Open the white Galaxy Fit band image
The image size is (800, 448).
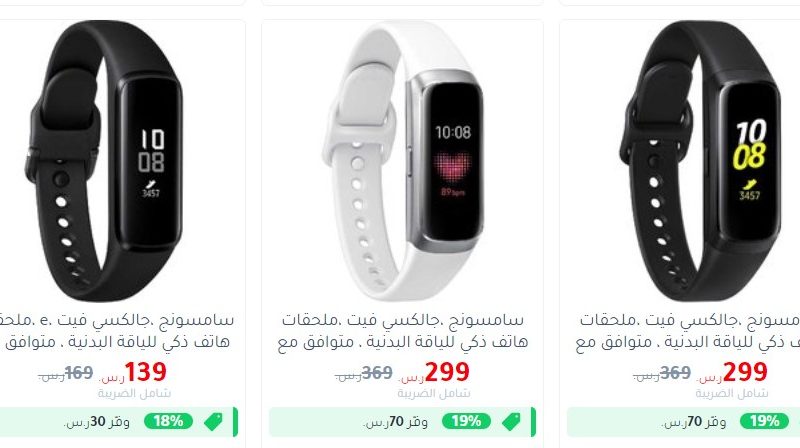(x=403, y=161)
